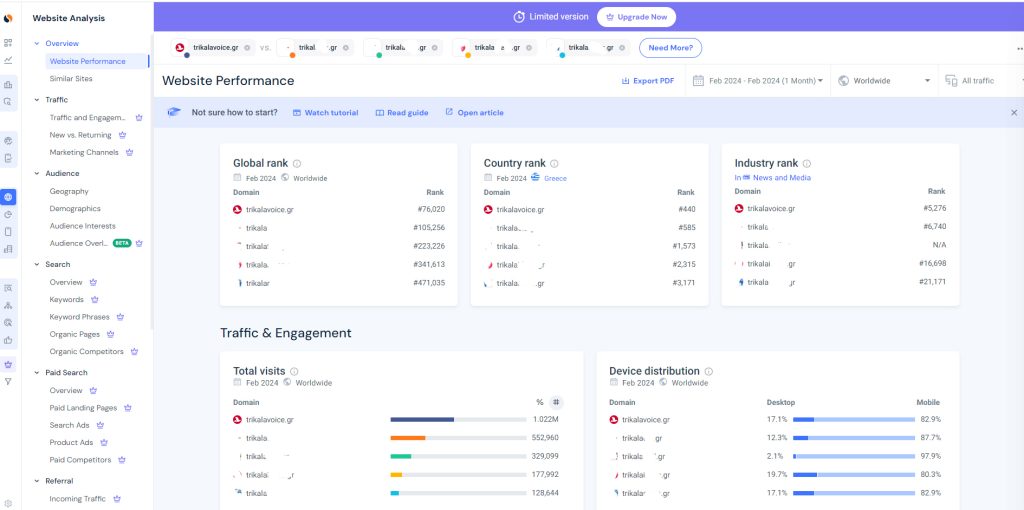Select Geography under Audience

(69, 191)
